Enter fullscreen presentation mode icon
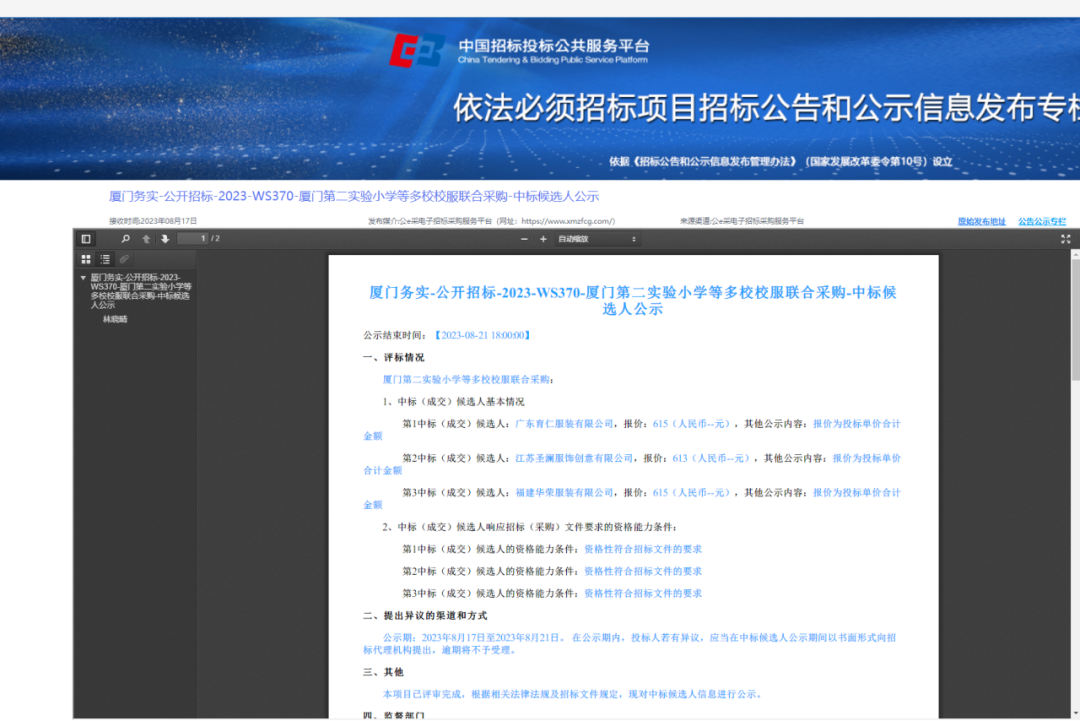Image resolution: width=1080 pixels, height=721 pixels. 1066,239
